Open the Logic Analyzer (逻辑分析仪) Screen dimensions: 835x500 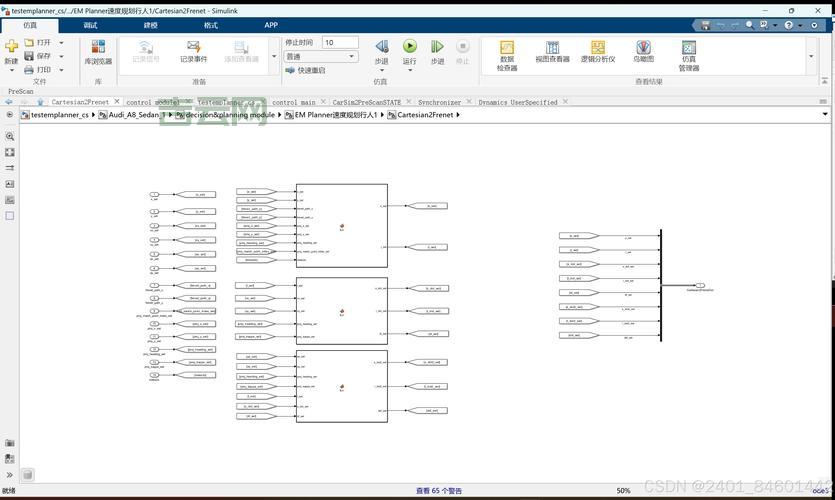pyautogui.click(x=597, y=52)
